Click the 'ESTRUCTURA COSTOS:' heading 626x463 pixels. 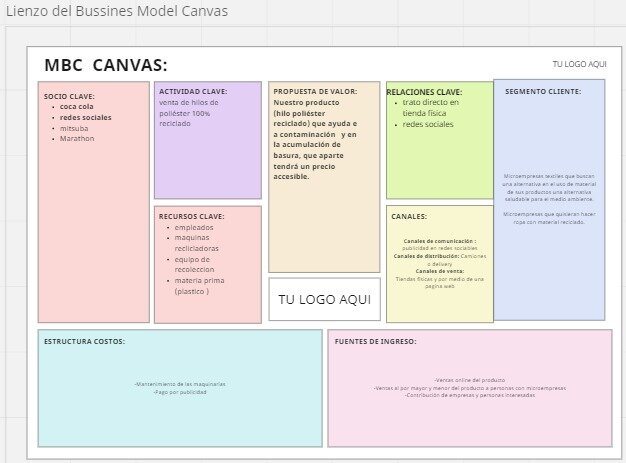(84, 341)
